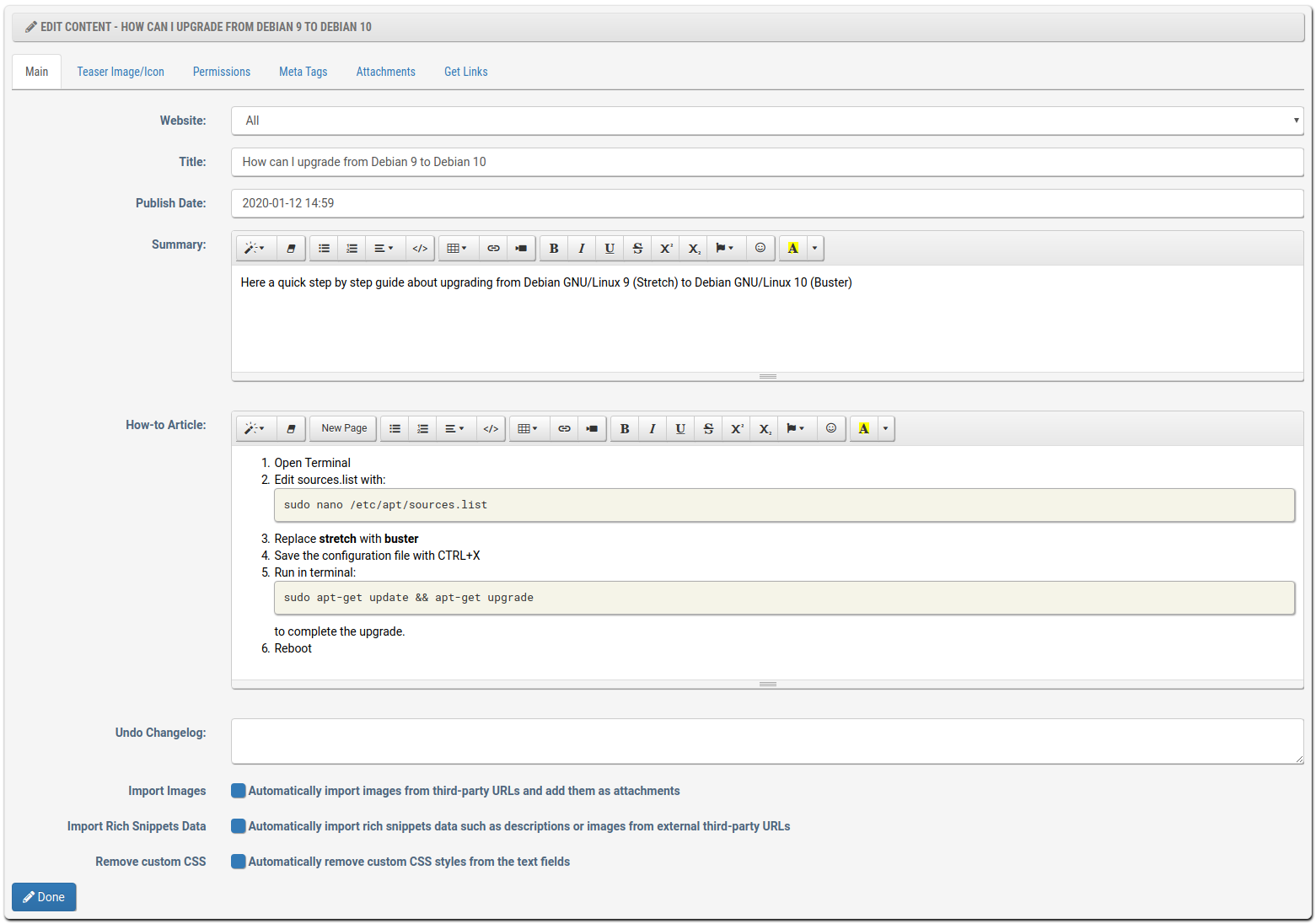The image size is (1316, 924).
Task: Toggle Import Rich Snippets Data checkbox
Action: pos(239,826)
